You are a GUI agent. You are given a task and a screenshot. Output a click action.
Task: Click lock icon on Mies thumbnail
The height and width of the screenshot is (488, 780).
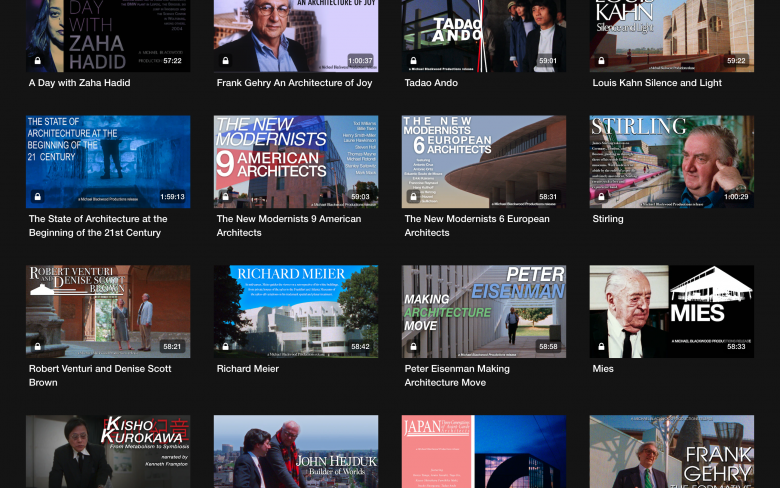point(602,347)
